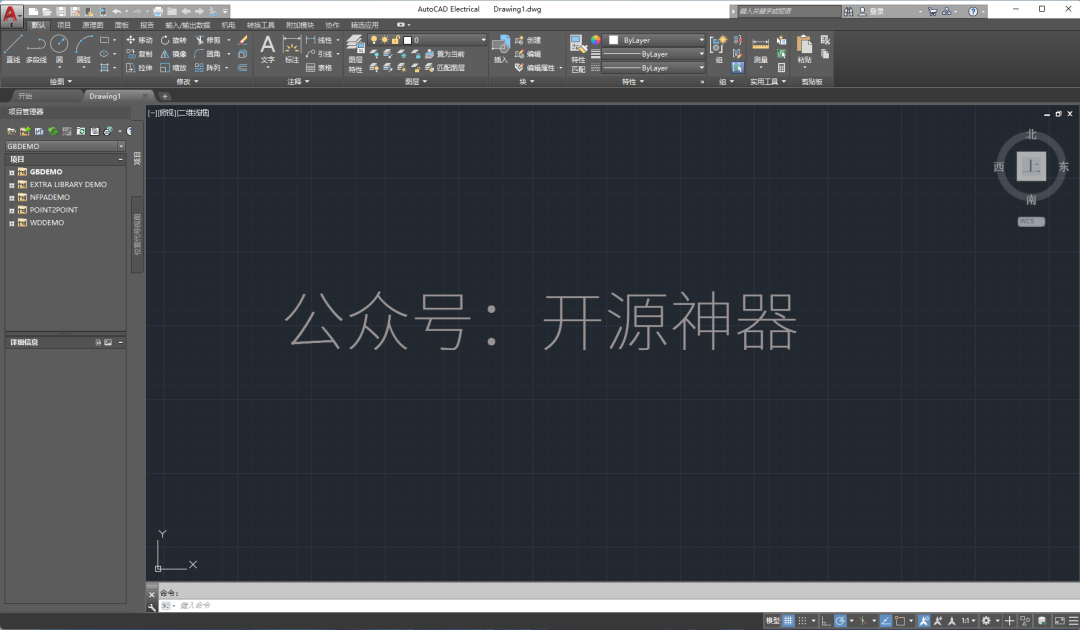Switch to the 原理图 (Schematic) ribbon tab
This screenshot has height=630, width=1080.
93,25
